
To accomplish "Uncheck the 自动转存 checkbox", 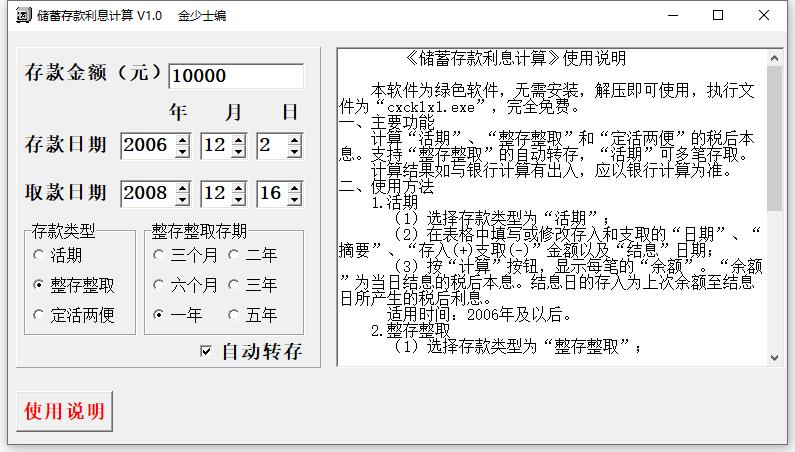I will 206,351.
